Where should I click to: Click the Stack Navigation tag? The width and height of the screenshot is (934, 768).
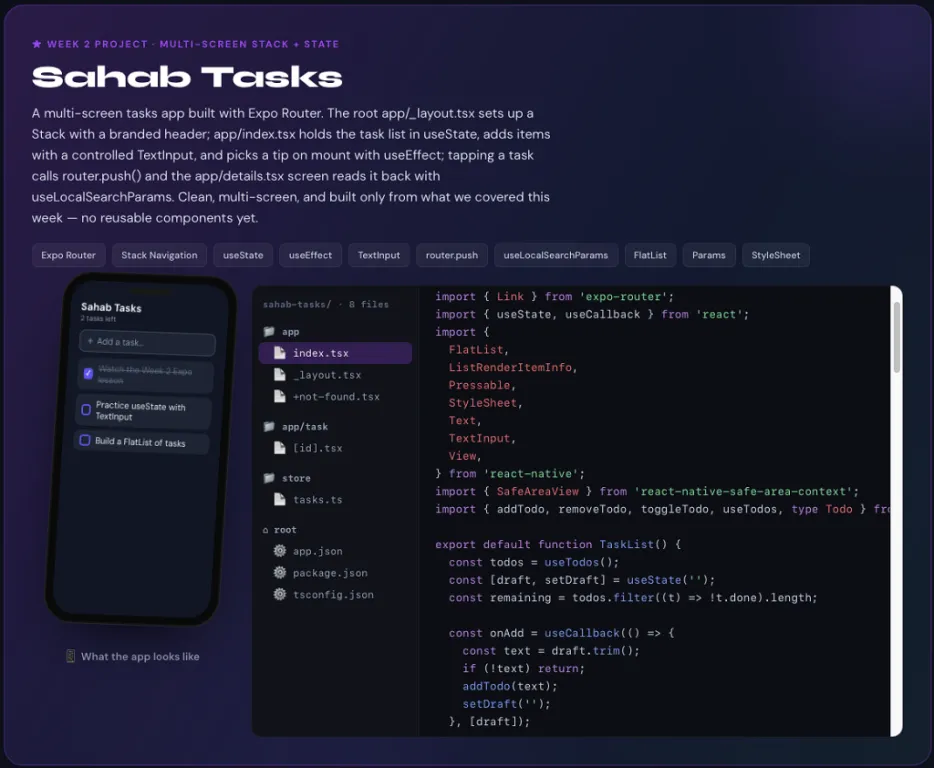click(x=159, y=255)
